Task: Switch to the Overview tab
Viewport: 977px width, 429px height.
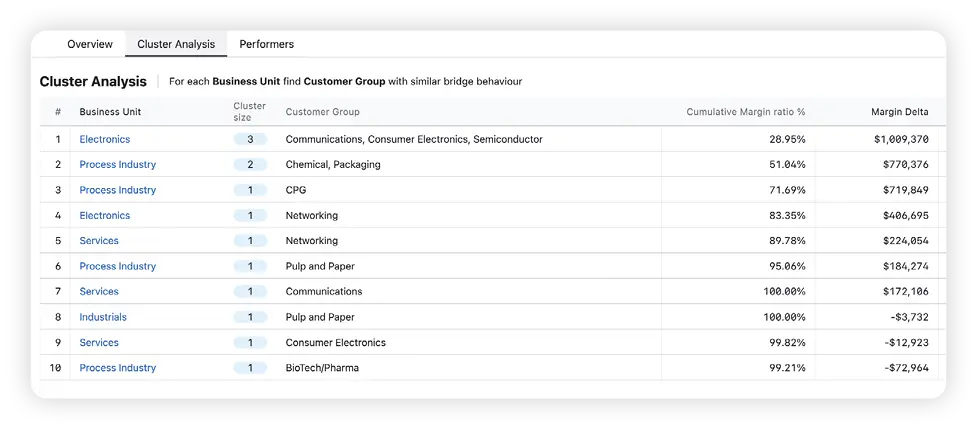Action: [89, 44]
